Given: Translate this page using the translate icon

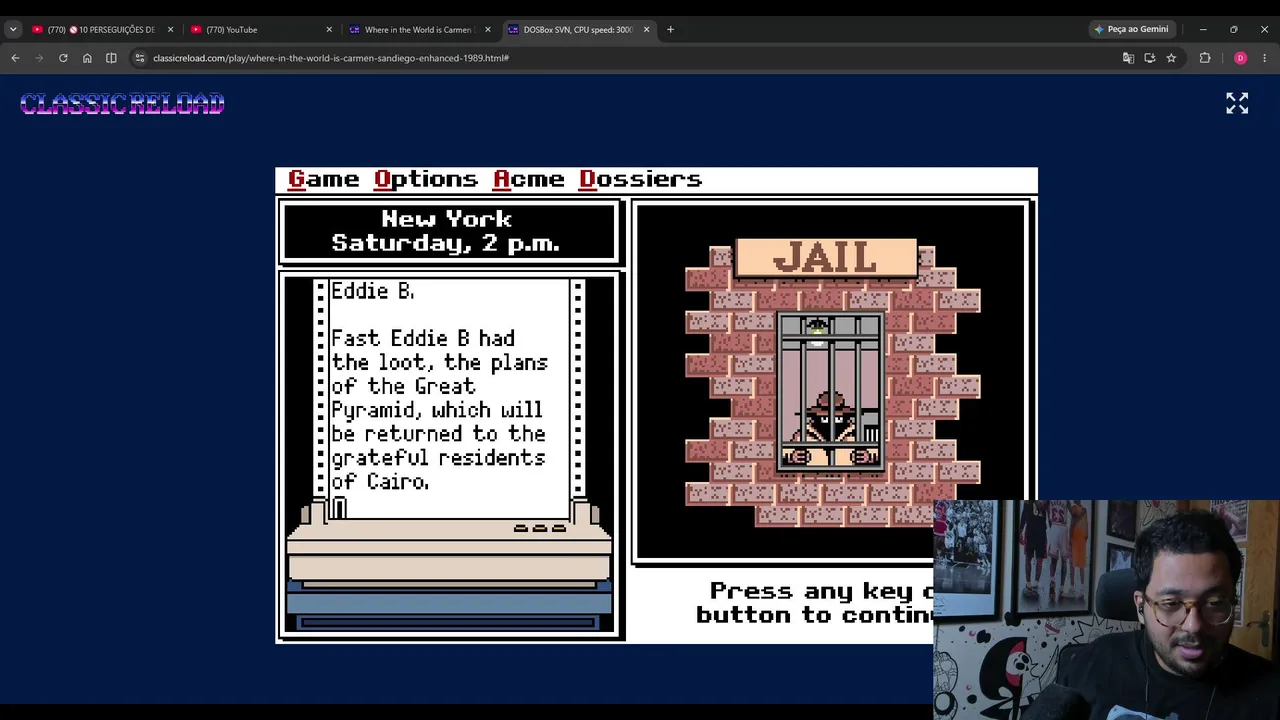Looking at the screenshot, I should point(1128,58).
